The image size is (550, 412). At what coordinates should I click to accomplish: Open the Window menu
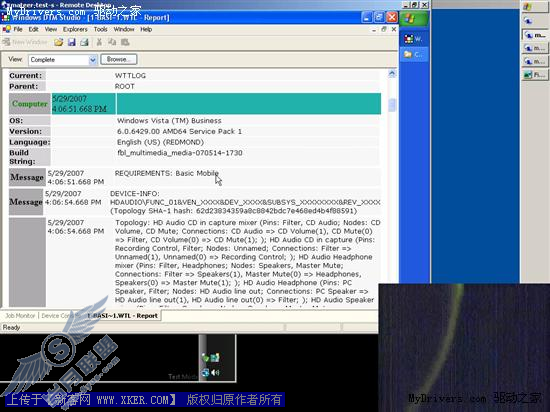coord(124,29)
